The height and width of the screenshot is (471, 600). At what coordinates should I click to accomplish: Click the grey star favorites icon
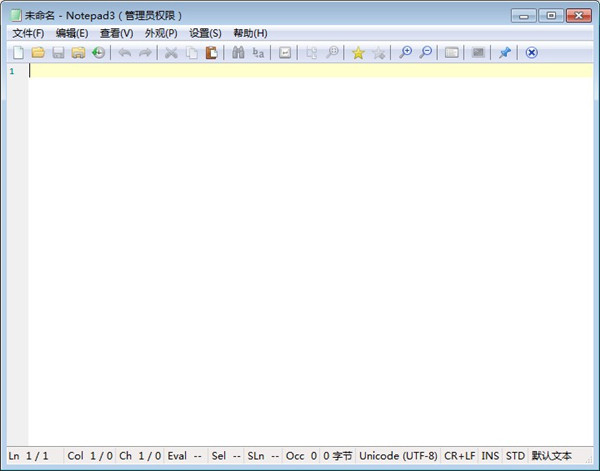click(x=379, y=52)
